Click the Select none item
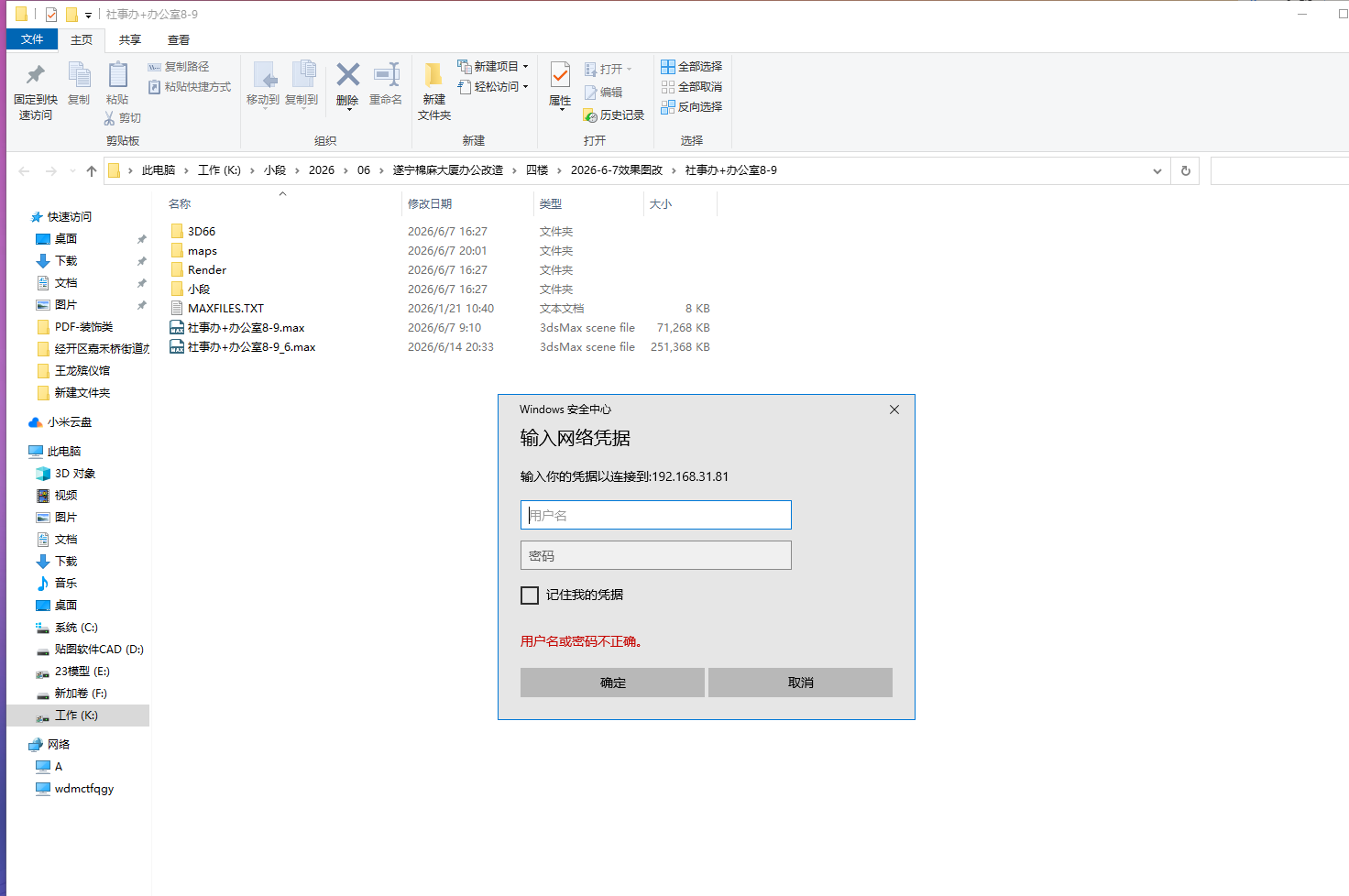 (x=692, y=87)
